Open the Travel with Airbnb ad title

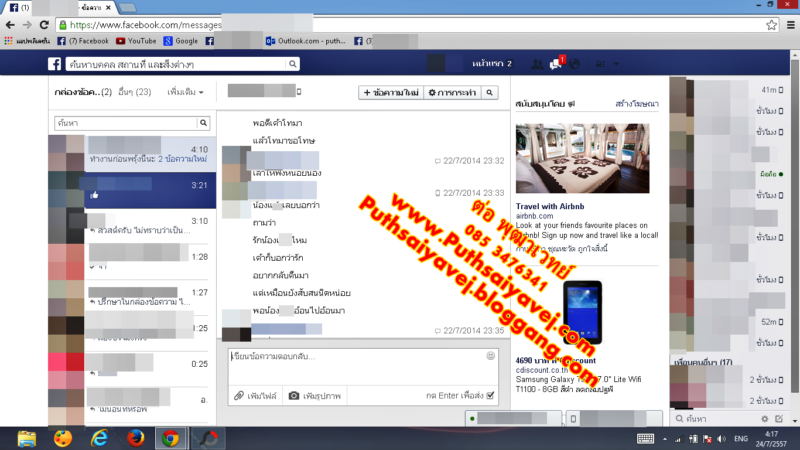tap(549, 206)
